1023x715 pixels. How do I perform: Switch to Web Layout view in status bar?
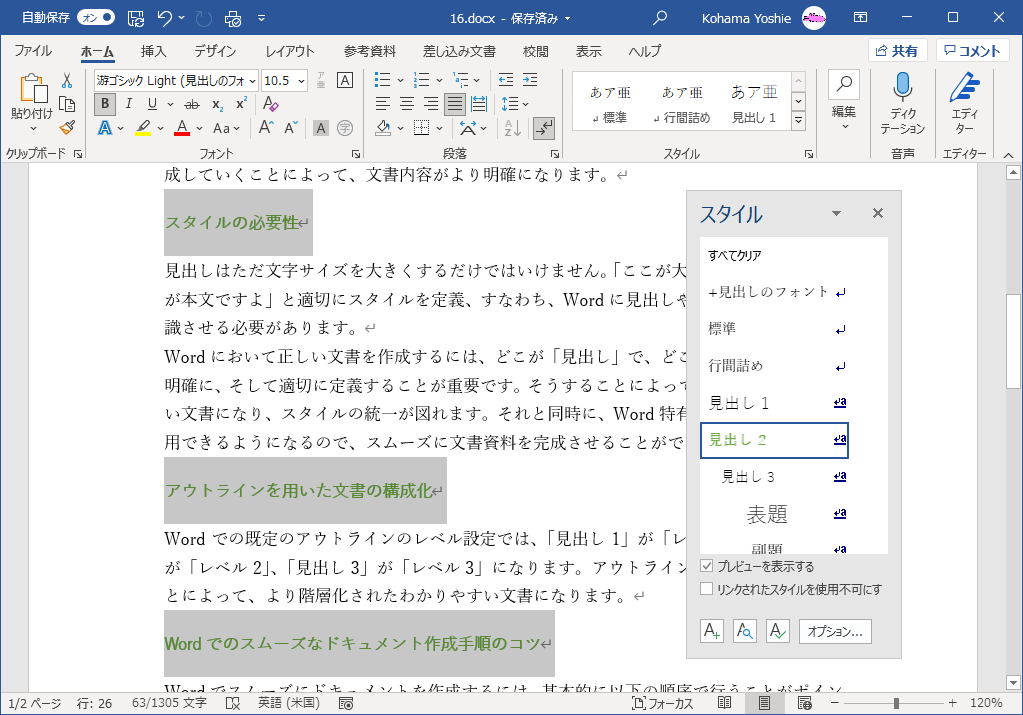804,703
